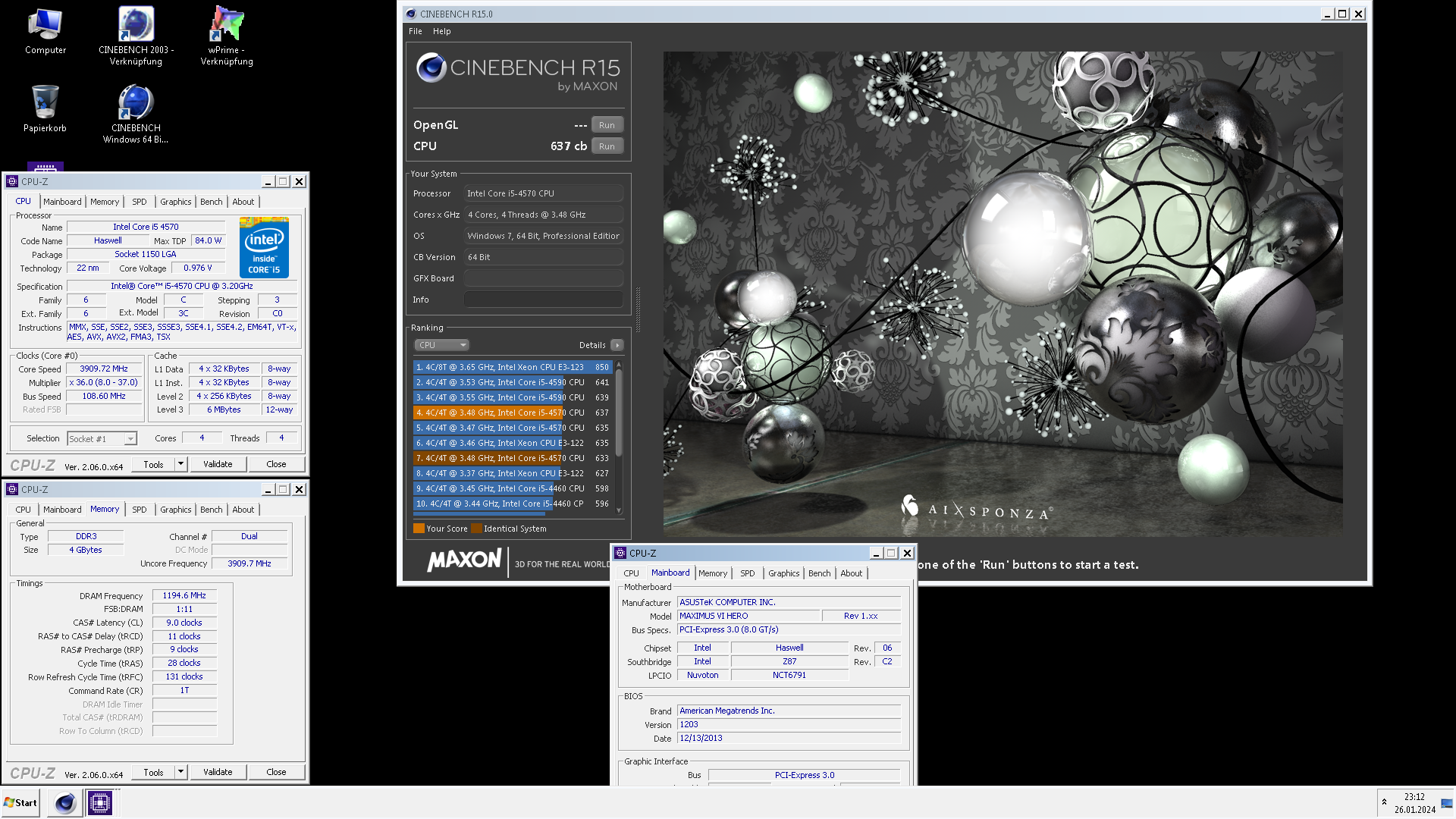Click the 637 cb CPU score
This screenshot has height=819, width=1456.
point(569,146)
